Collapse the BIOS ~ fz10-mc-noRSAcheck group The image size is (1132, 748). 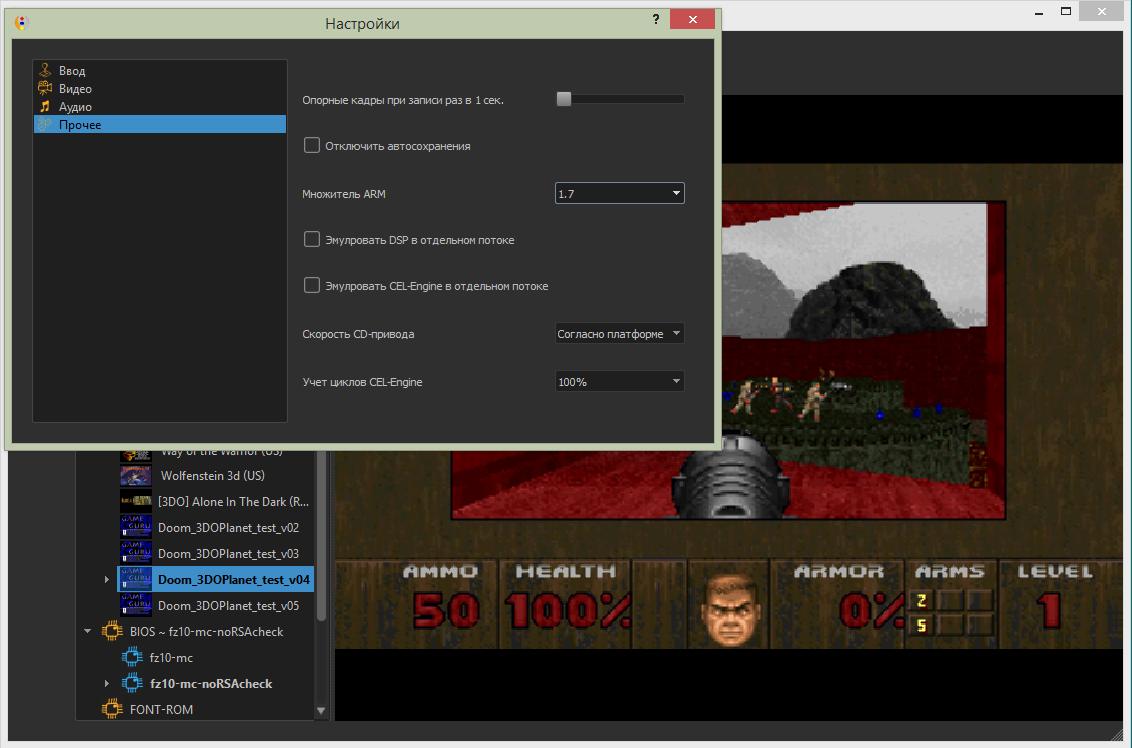(x=87, y=631)
